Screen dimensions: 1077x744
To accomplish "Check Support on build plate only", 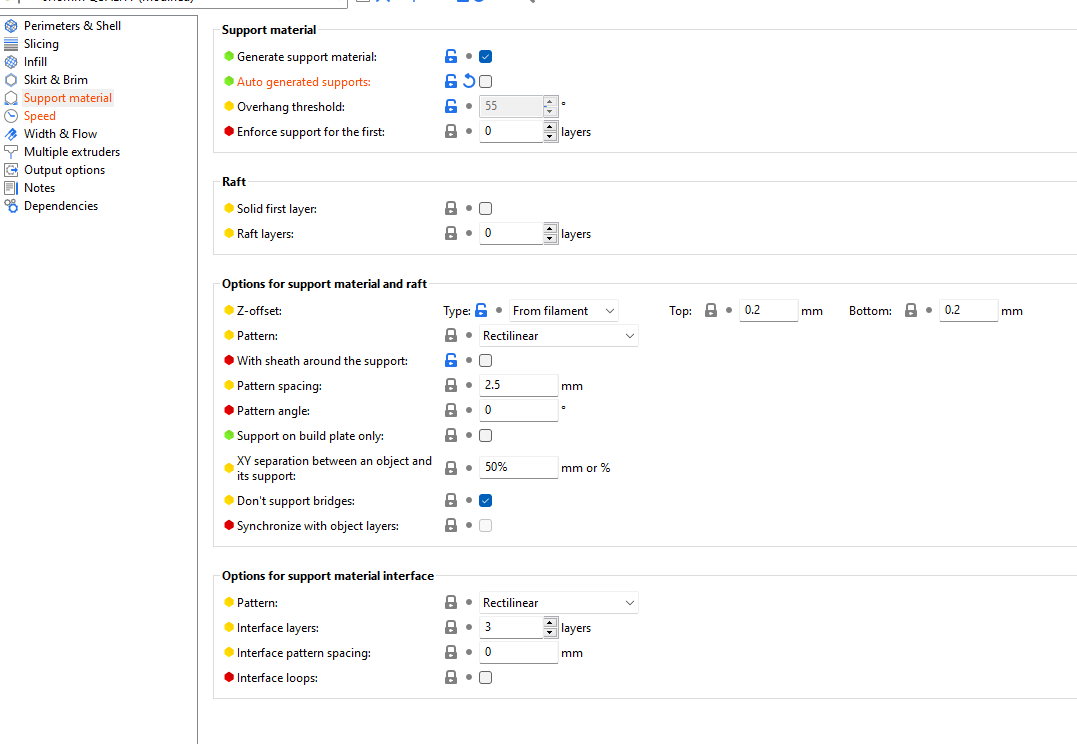I will click(x=486, y=436).
